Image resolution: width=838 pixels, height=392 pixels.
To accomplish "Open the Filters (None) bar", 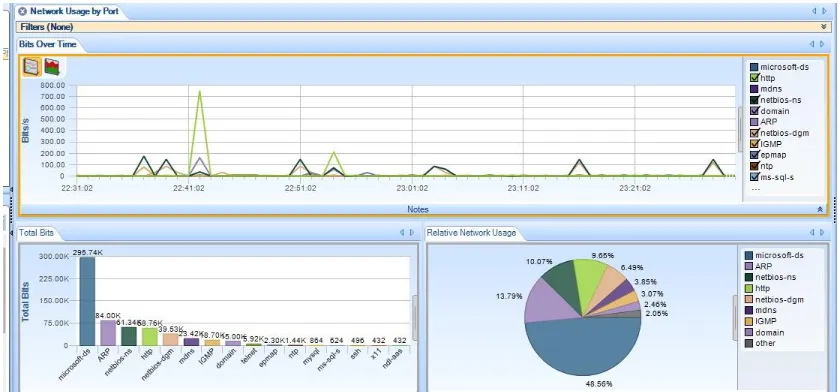I will [x=424, y=27].
